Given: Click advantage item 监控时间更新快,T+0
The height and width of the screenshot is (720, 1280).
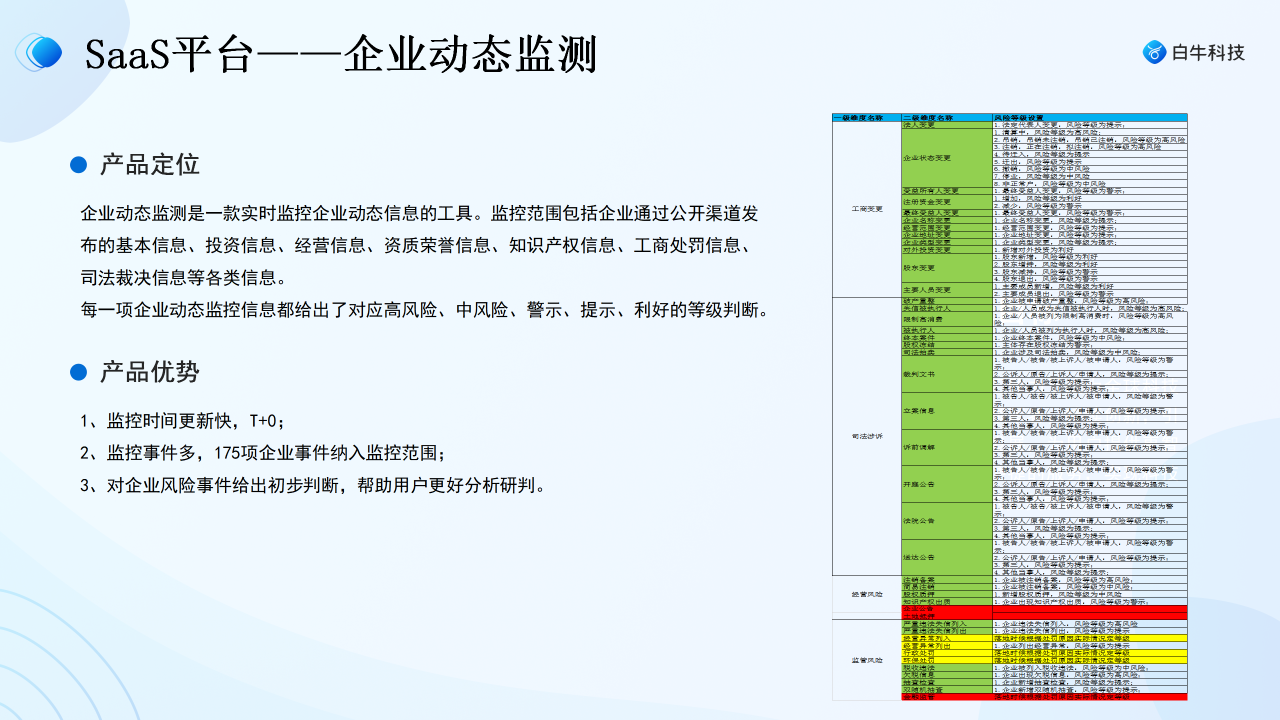Looking at the screenshot, I should 183,421.
